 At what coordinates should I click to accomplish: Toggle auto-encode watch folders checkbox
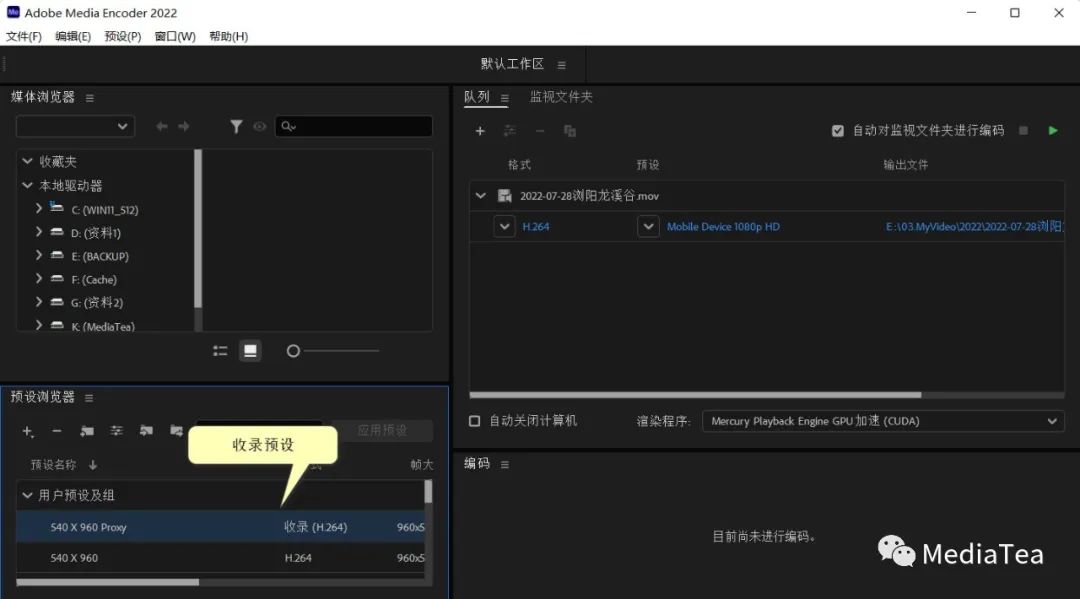click(x=838, y=131)
